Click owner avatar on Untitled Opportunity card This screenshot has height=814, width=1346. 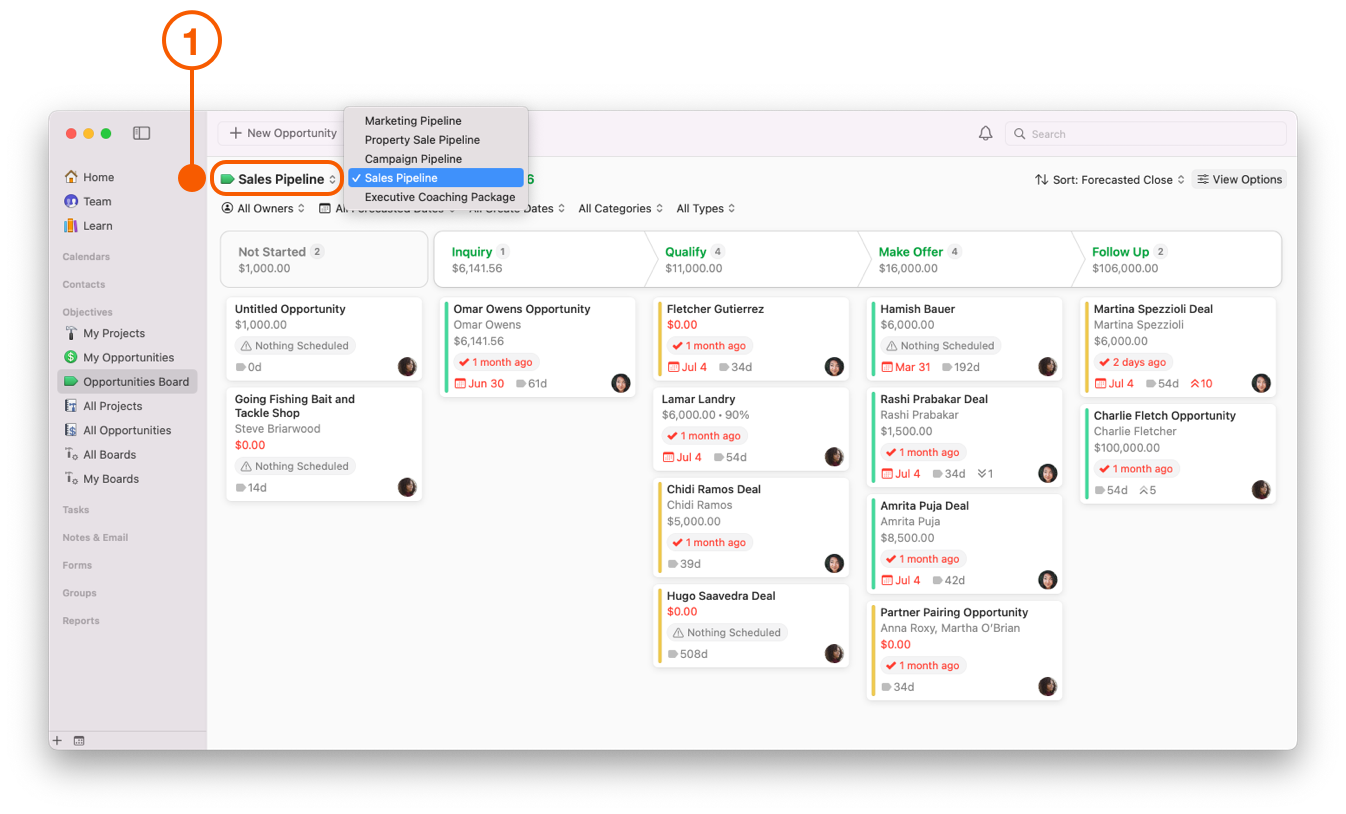pos(407,367)
